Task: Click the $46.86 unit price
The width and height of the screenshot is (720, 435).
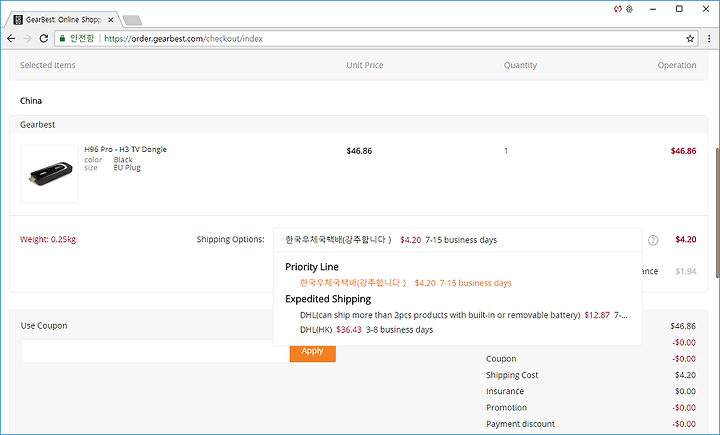Action: click(x=359, y=151)
